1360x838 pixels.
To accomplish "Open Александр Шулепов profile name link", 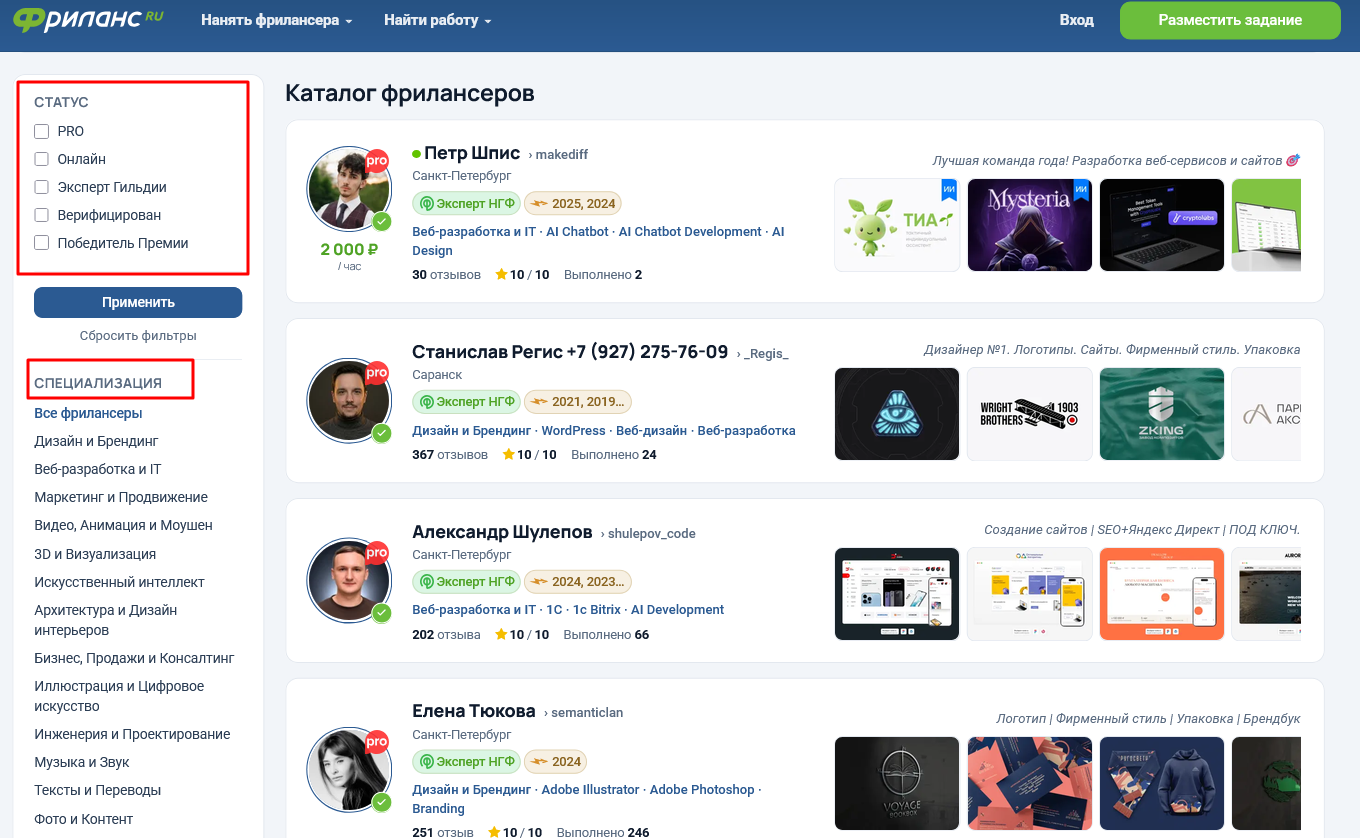I will 502,532.
